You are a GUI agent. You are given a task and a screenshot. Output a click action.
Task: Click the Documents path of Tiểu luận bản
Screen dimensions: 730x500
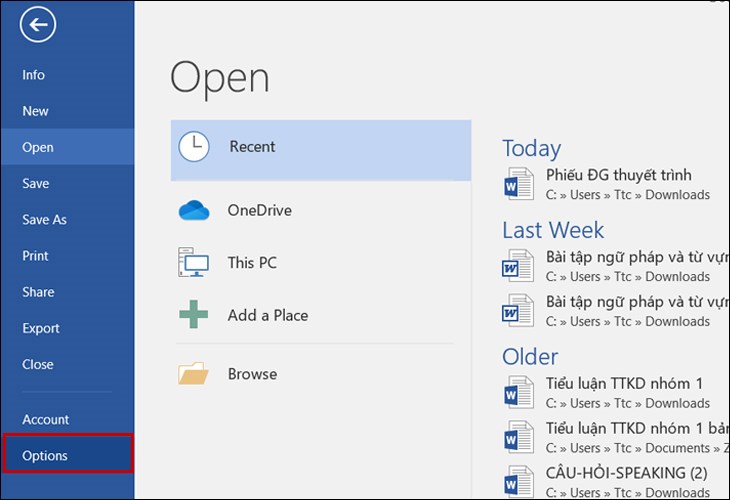pyautogui.click(x=637, y=448)
